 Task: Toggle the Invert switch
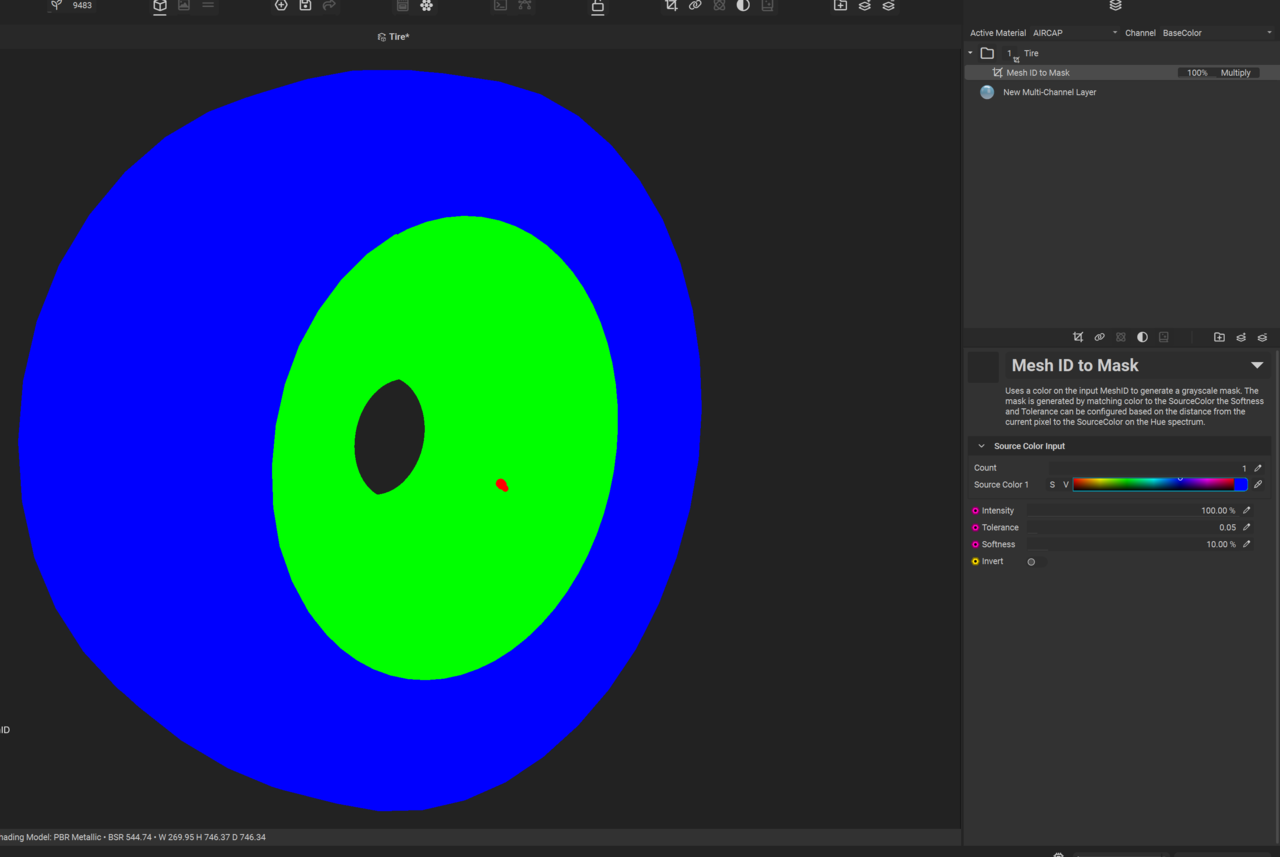point(1033,562)
